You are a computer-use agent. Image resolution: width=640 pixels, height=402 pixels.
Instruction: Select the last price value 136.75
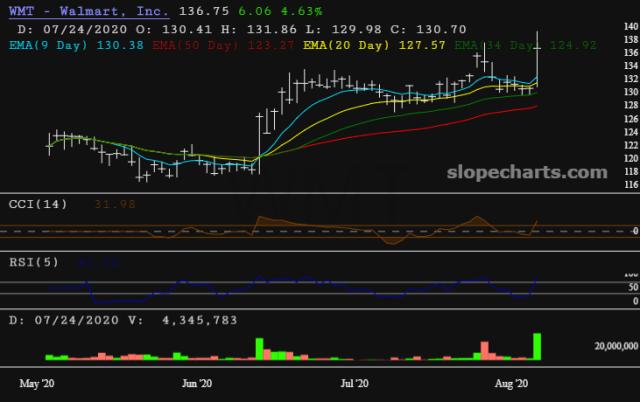click(x=204, y=11)
